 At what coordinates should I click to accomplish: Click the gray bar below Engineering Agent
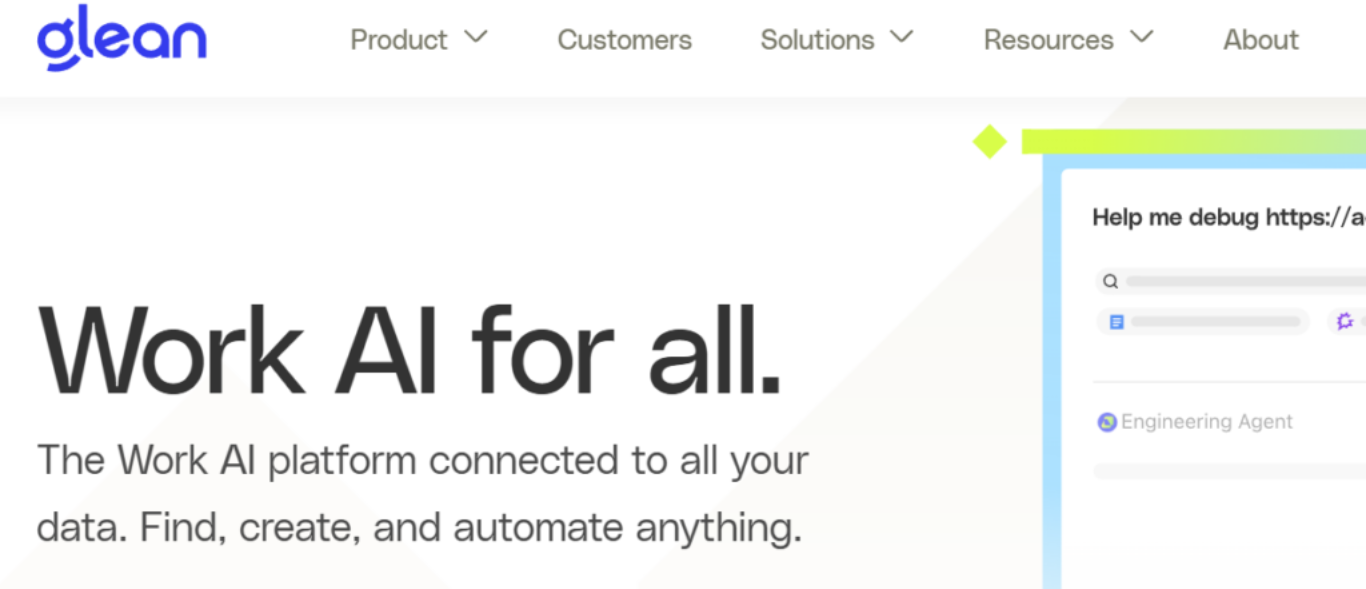[x=1230, y=470]
